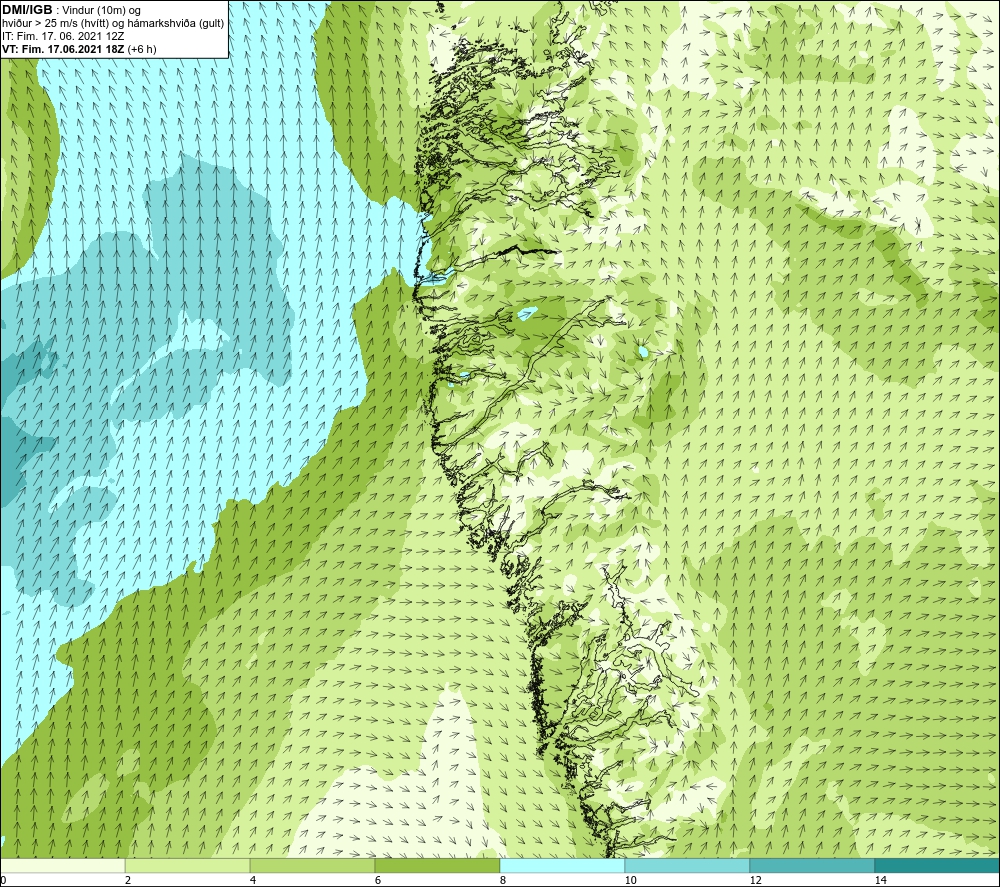Viewport: 1000px width, 887px height.
Task: Click the 'VT: Fim. 17.06.2021 18Z (+6 h)' line
Action: pyautogui.click(x=80, y=49)
